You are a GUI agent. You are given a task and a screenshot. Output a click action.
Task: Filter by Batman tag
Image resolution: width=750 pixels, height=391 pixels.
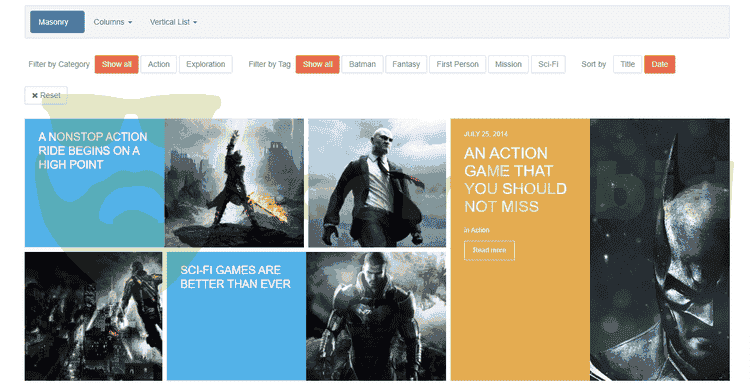tap(363, 64)
